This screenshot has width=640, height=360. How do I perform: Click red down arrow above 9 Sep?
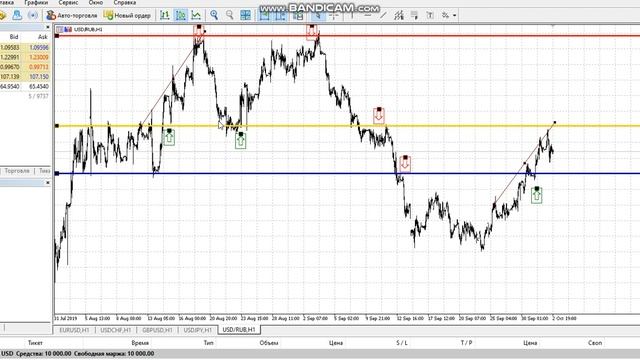point(379,116)
